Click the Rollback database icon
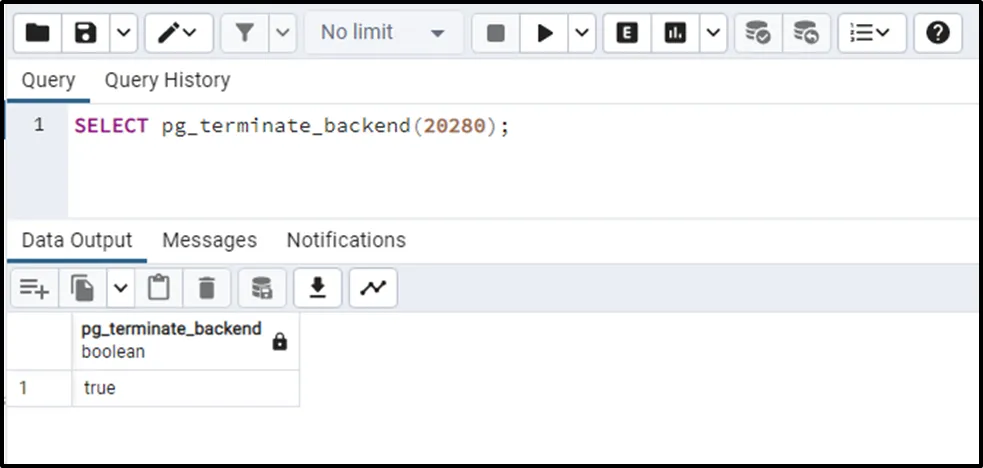983x468 pixels. coord(806,33)
